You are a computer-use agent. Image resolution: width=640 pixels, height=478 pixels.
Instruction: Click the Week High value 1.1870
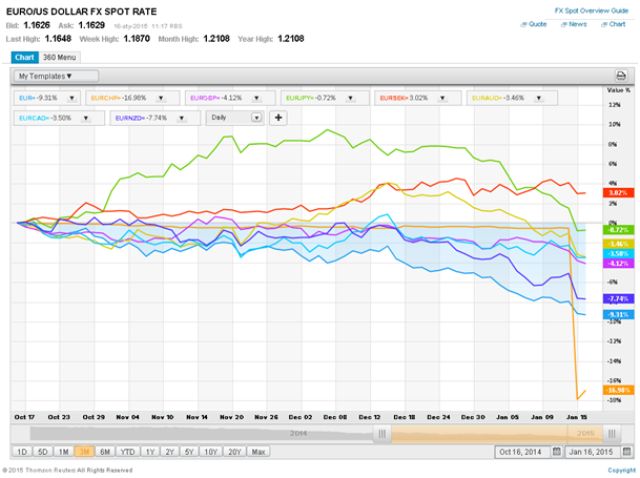click(136, 39)
